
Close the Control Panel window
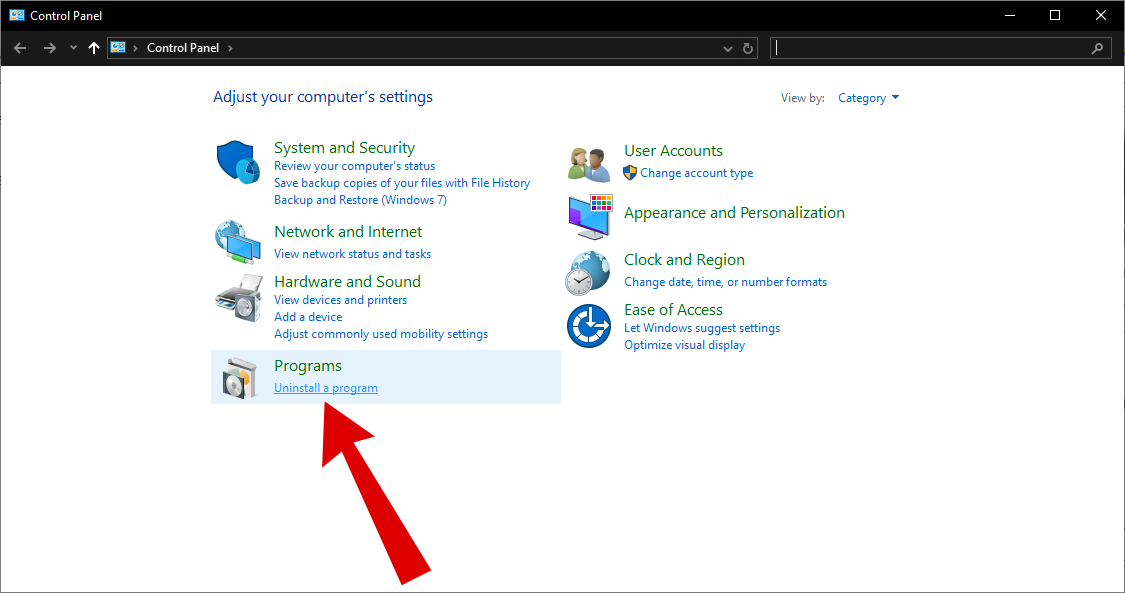(1101, 15)
